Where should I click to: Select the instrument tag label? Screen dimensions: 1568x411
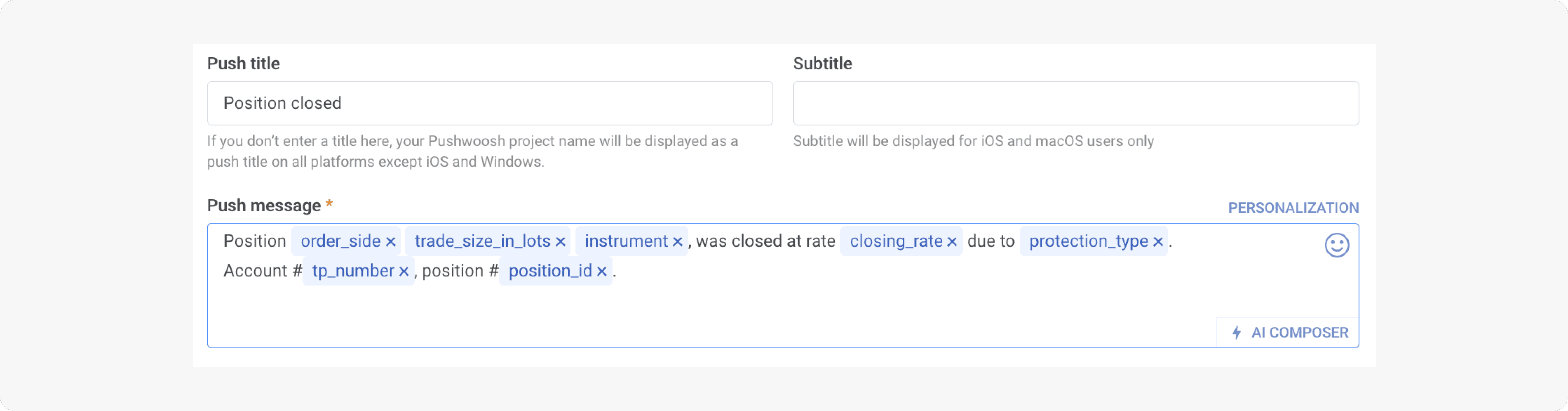pyautogui.click(x=627, y=241)
